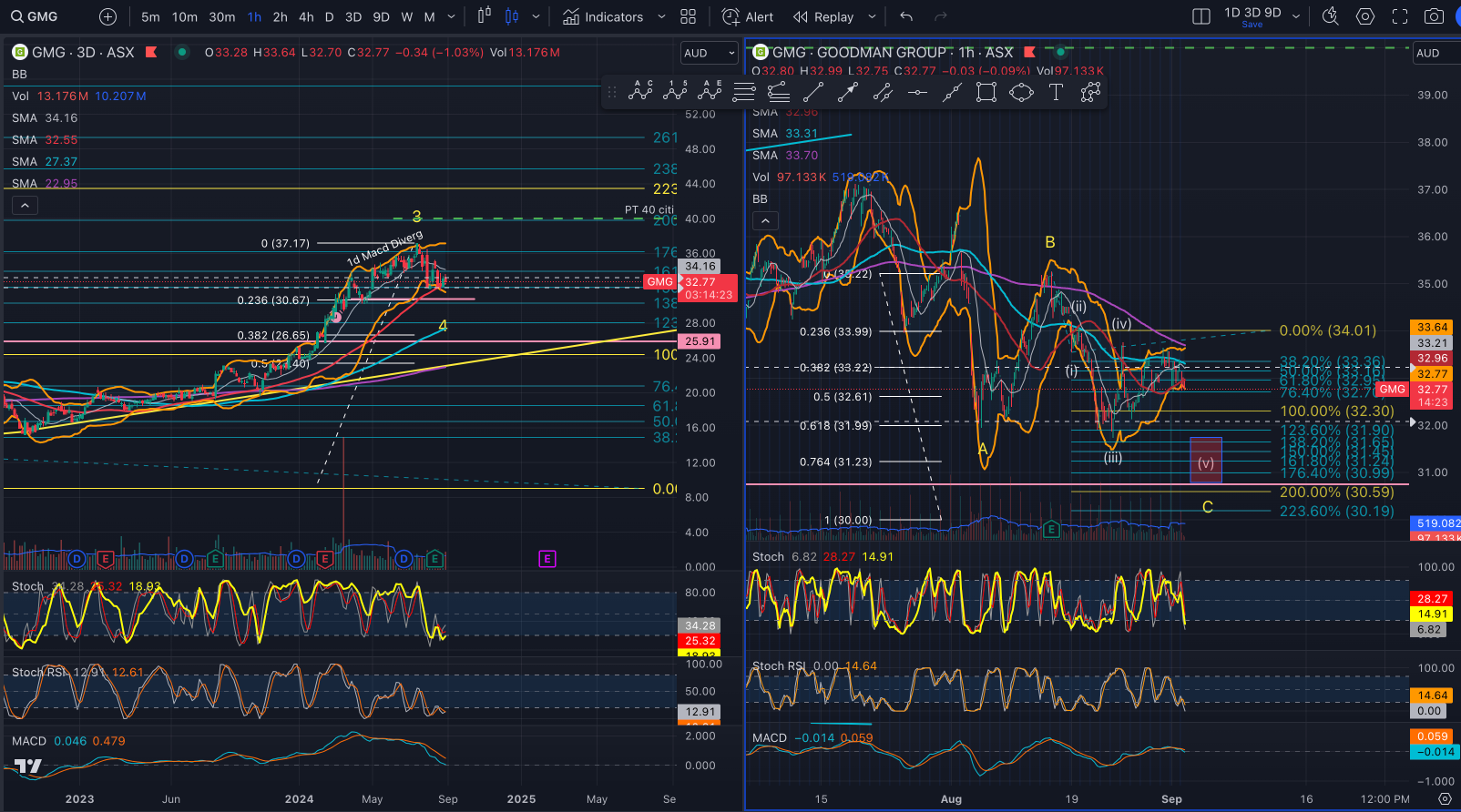Open the chart style dropdown
1461x812 pixels.
[536, 16]
